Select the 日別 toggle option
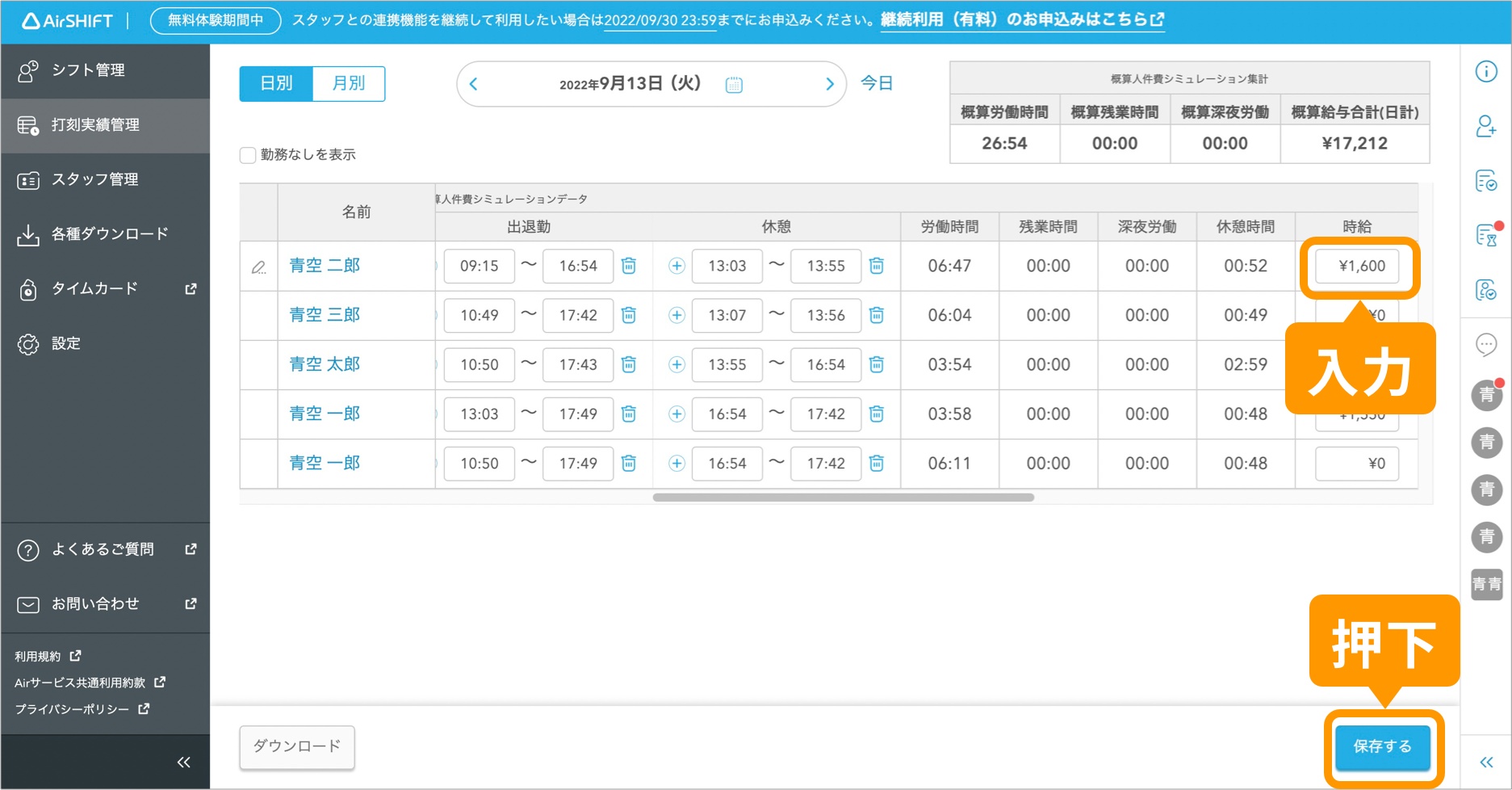1512x790 pixels. 276,83
